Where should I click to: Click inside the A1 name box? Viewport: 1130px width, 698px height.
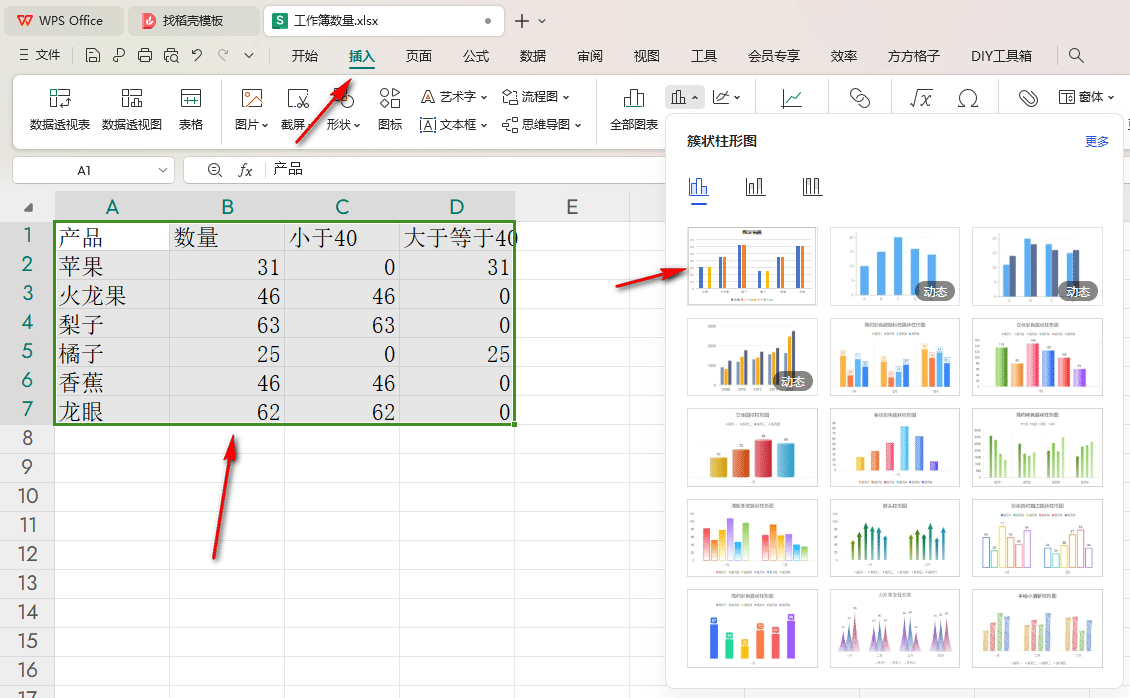click(84, 171)
